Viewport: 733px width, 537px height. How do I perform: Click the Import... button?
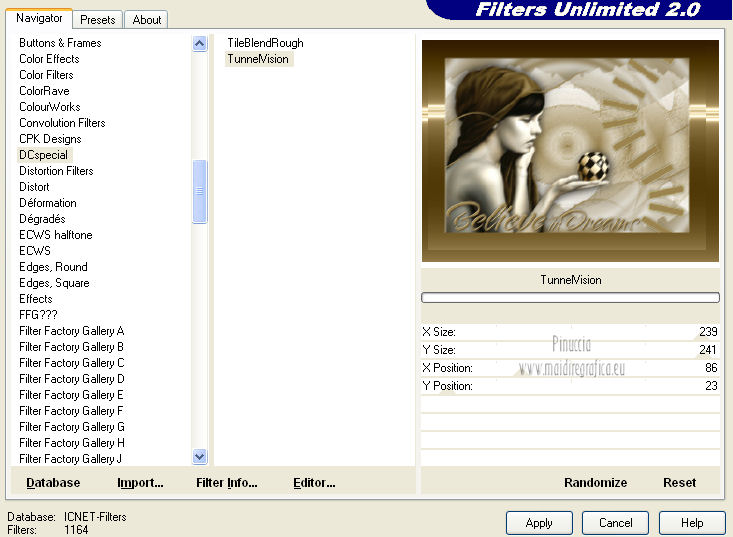pos(140,482)
